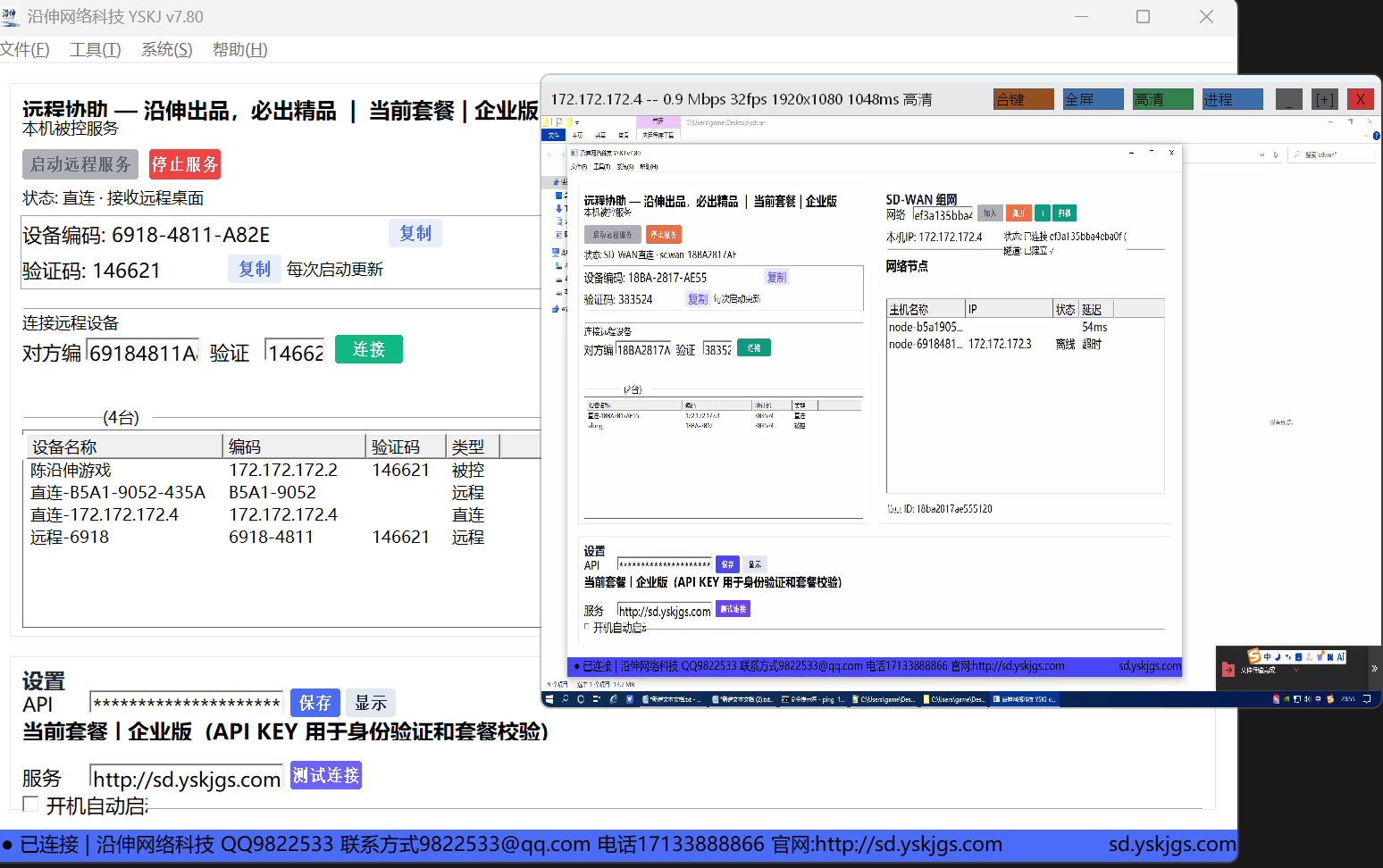This screenshot has height=868, width=1383.
Task: Click remote device code 复制 button
Action: pyautogui.click(x=776, y=277)
